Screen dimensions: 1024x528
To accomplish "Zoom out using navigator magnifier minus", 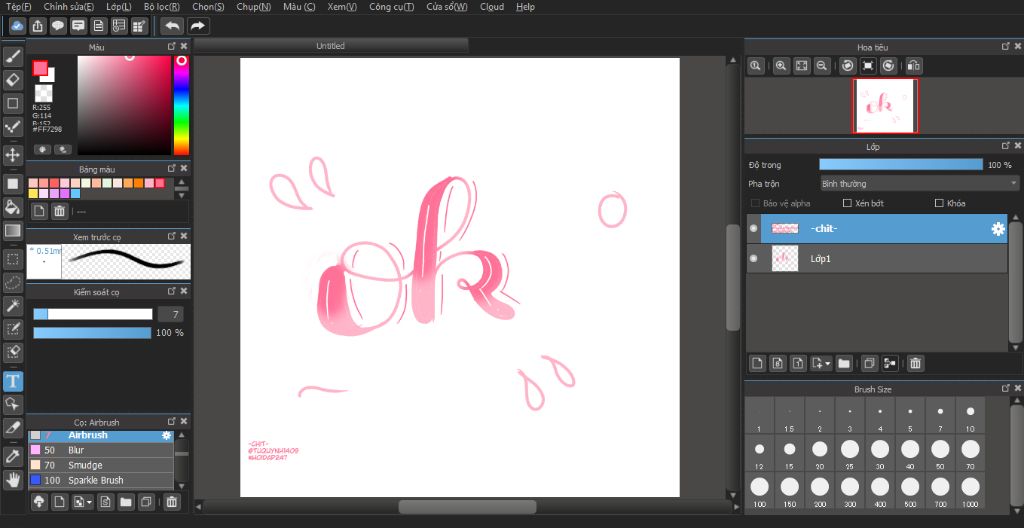I will 822,66.
